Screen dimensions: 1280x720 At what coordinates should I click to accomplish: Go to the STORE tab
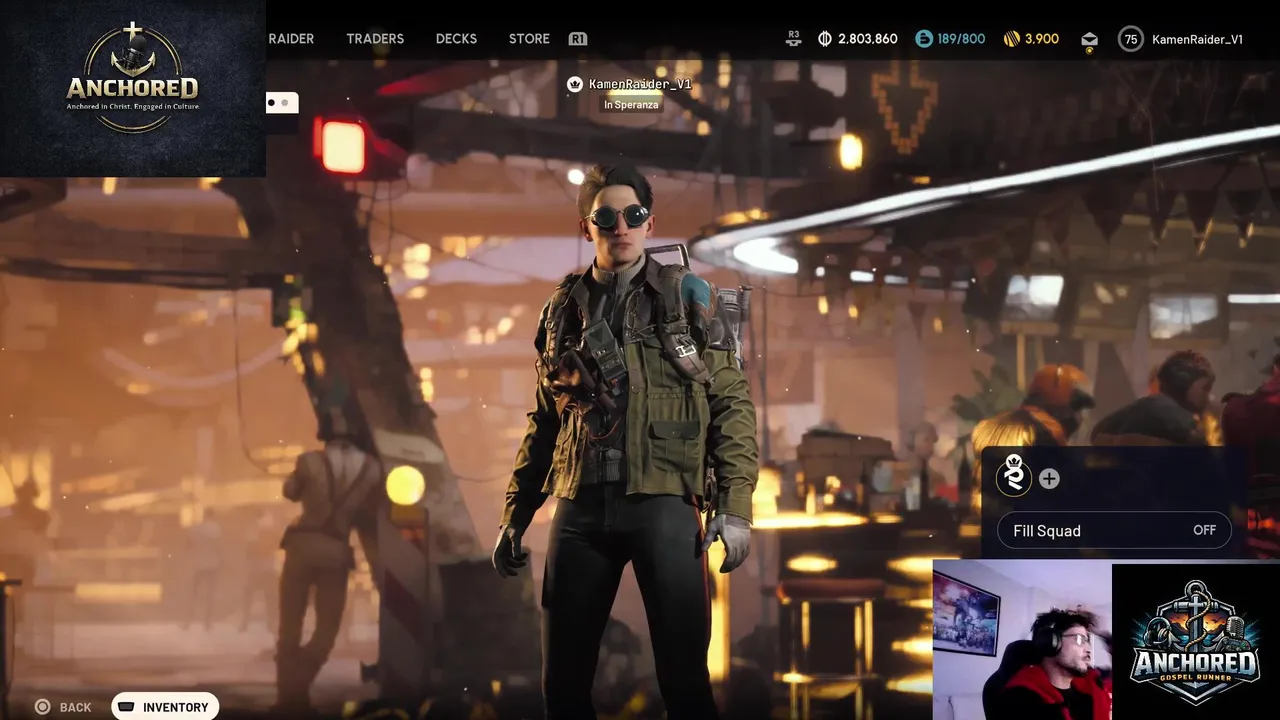[x=529, y=39]
